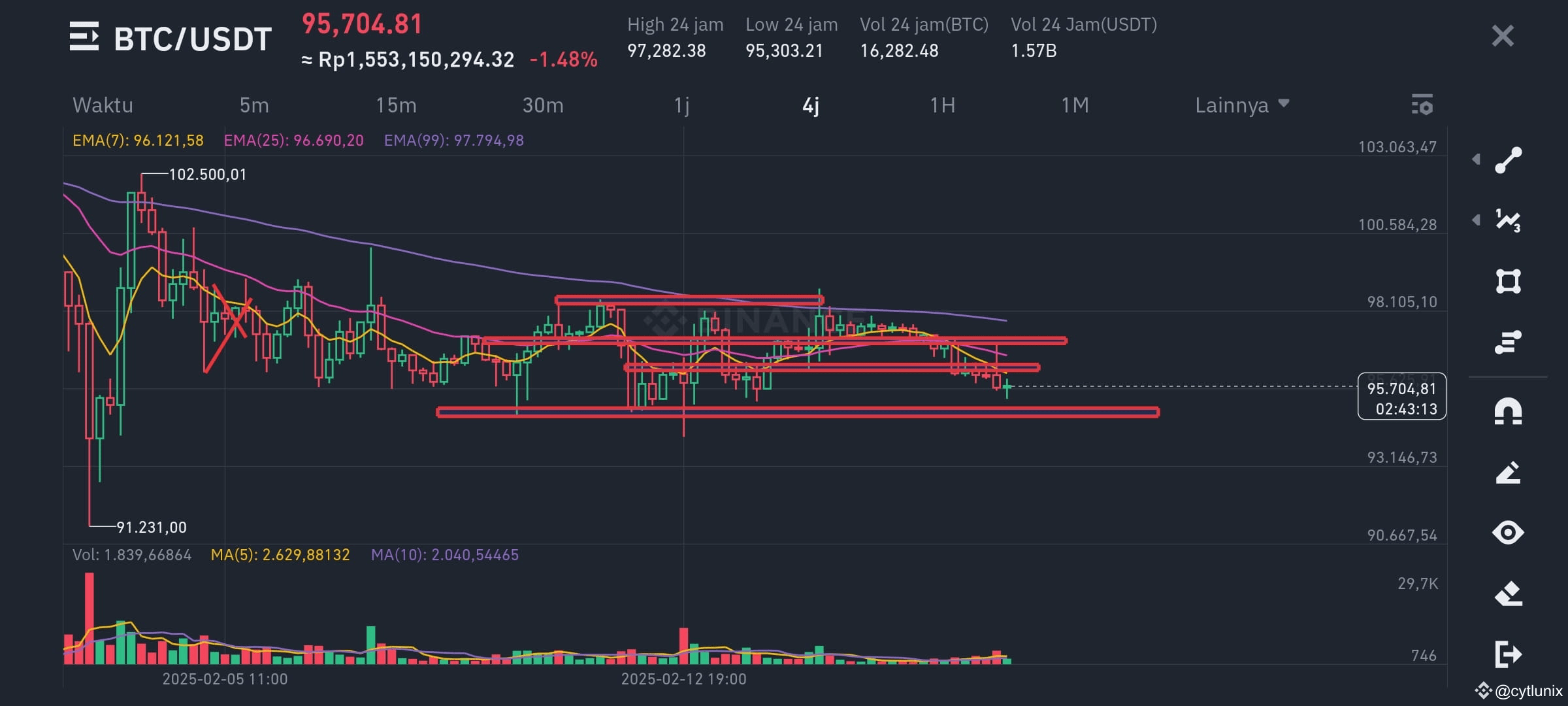The image size is (1568, 706).
Task: Open the Lainnya interval dropdown
Action: pyautogui.click(x=1242, y=105)
